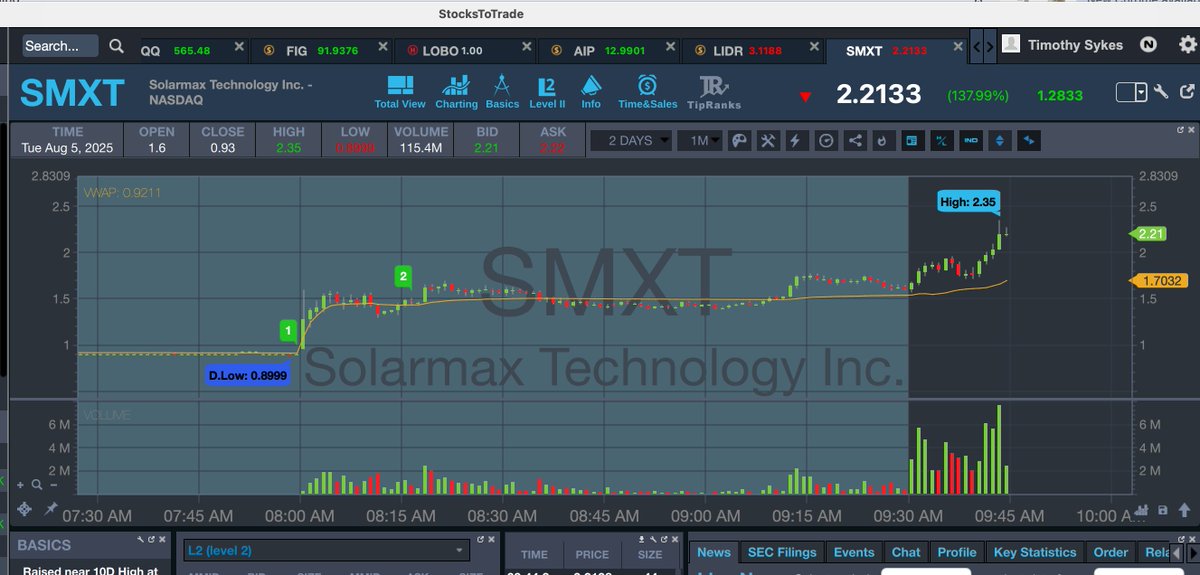Open the wrench settings next to price
Screen dimensions: 1200x575
[1161, 93]
